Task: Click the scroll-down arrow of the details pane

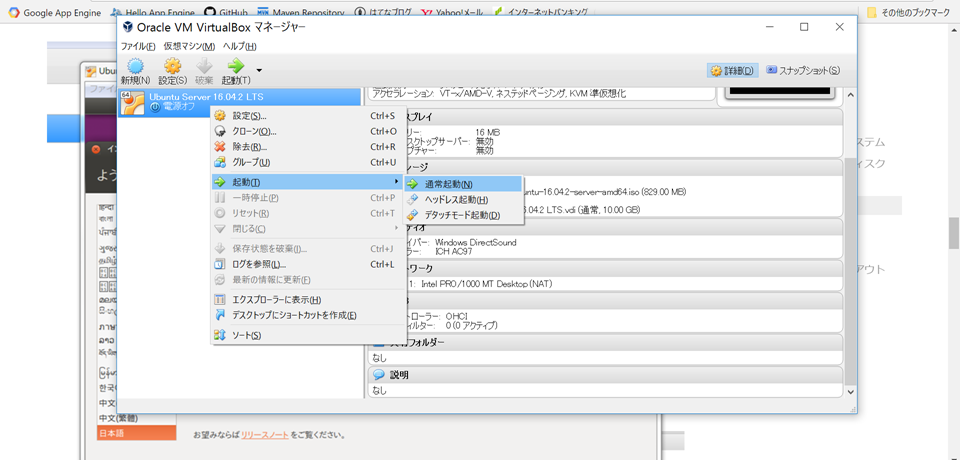Action: click(850, 391)
